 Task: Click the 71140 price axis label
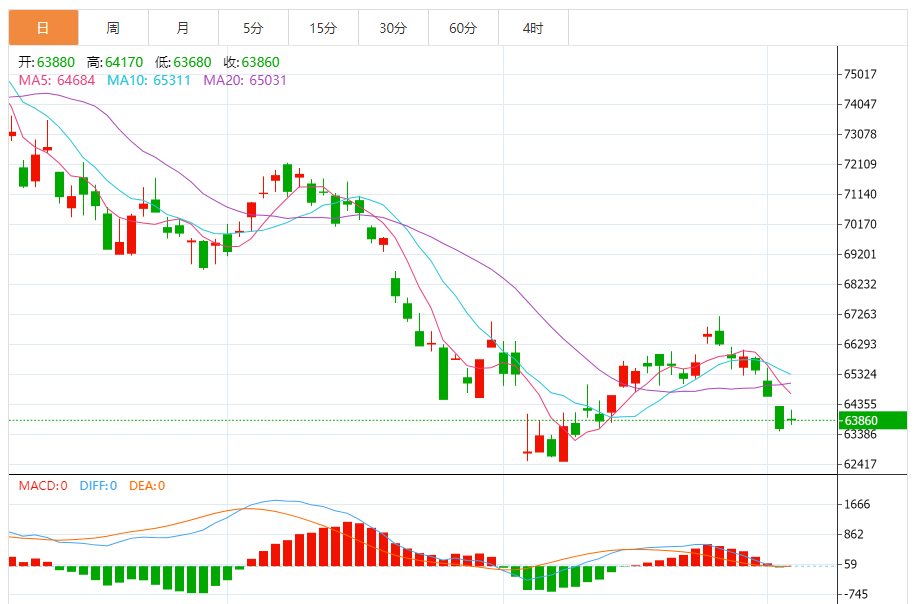pyautogui.click(x=860, y=194)
